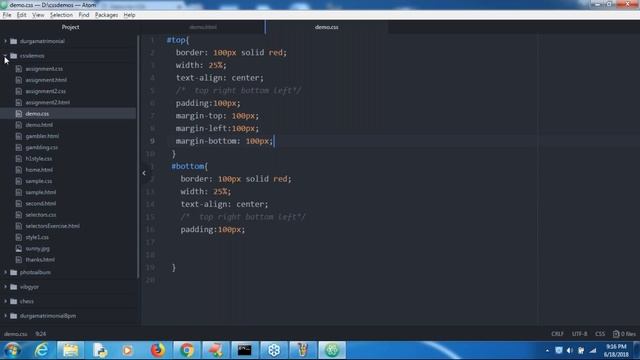This screenshot has height=360, width=640.
Task: Expand the photoalbum folder arrow
Action: (5, 272)
